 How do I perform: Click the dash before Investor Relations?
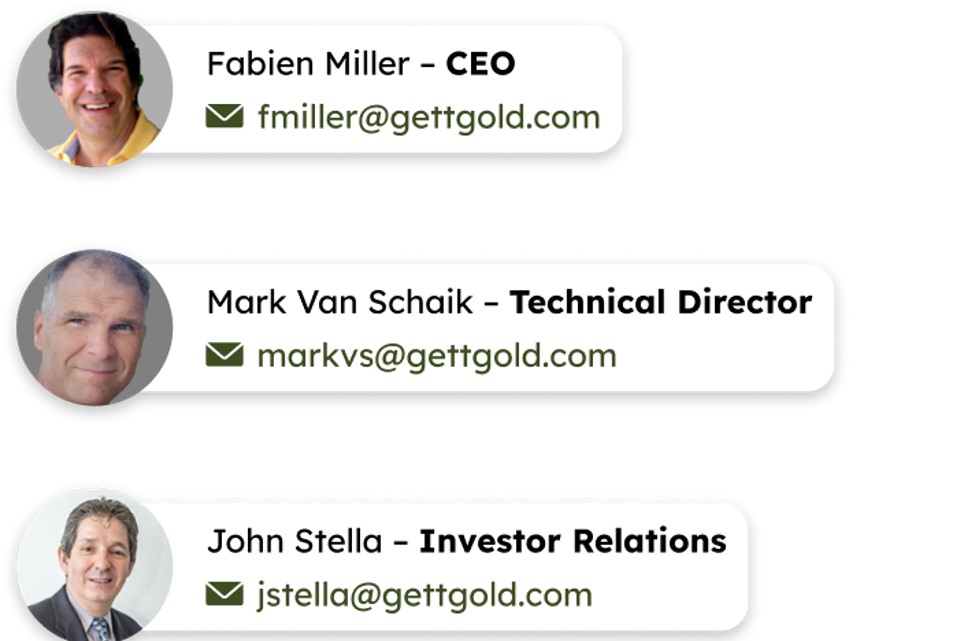(401, 542)
